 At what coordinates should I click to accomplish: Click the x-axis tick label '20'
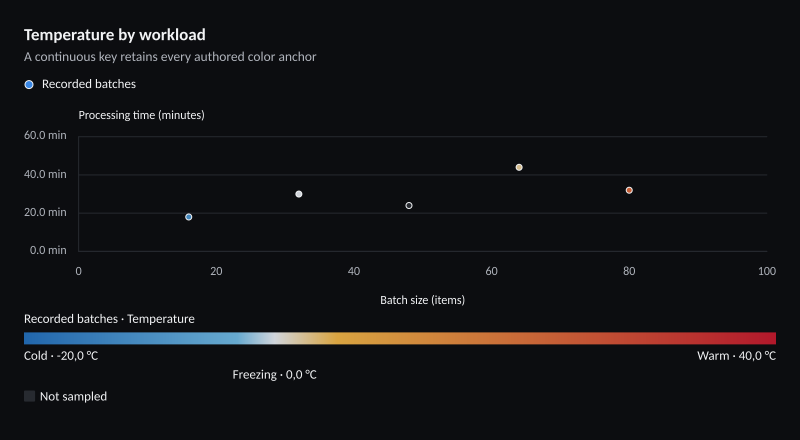tap(216, 272)
